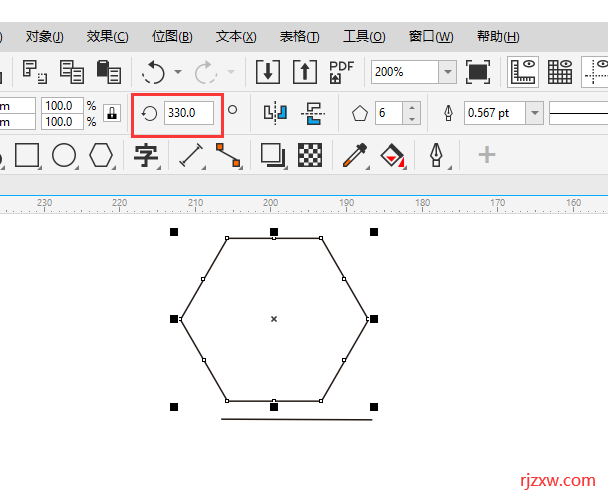The height and width of the screenshot is (502, 608).
Task: Increase the polygon sides count stepper
Action: coord(412,107)
